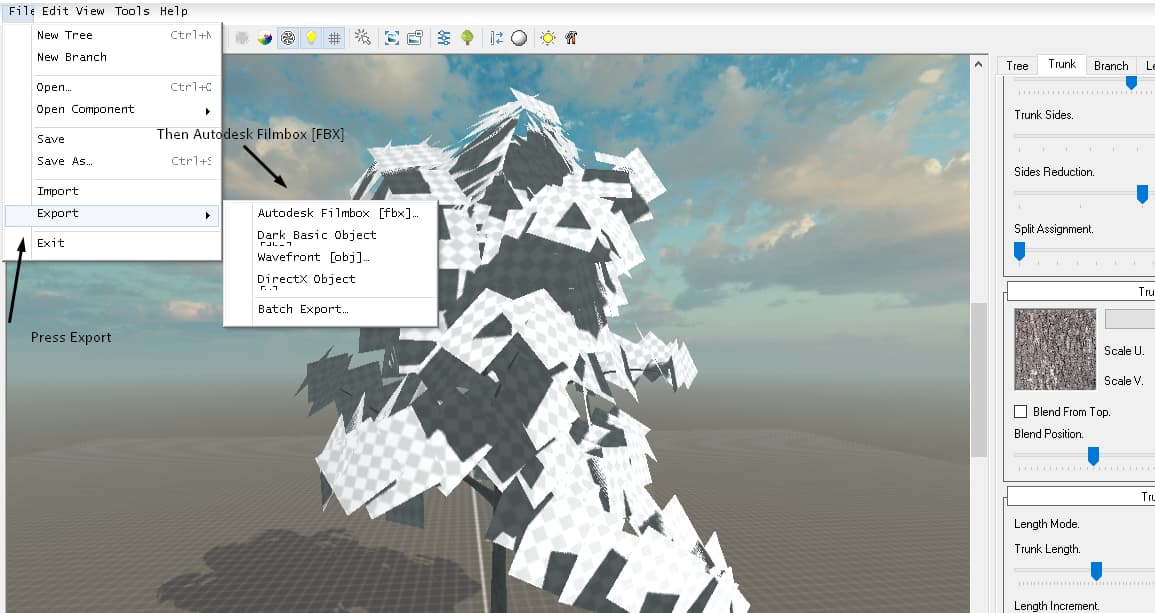
Task: Open the Export submenu
Action: (x=58, y=213)
